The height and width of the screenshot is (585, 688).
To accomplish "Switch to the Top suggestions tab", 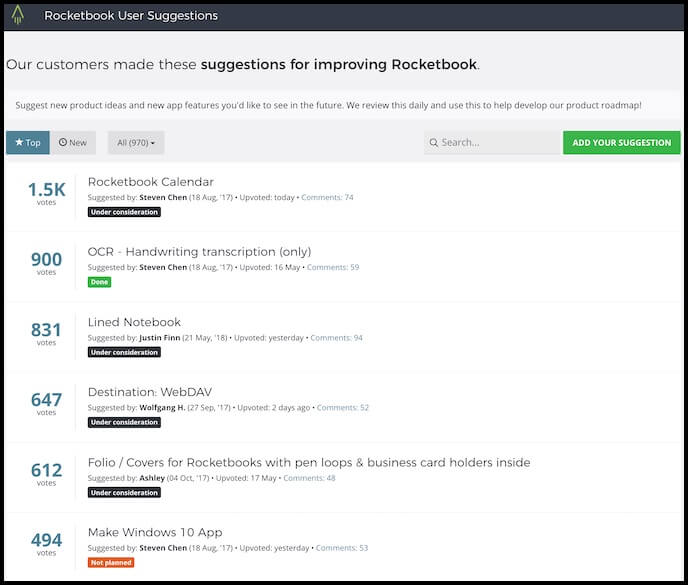I will [28, 143].
